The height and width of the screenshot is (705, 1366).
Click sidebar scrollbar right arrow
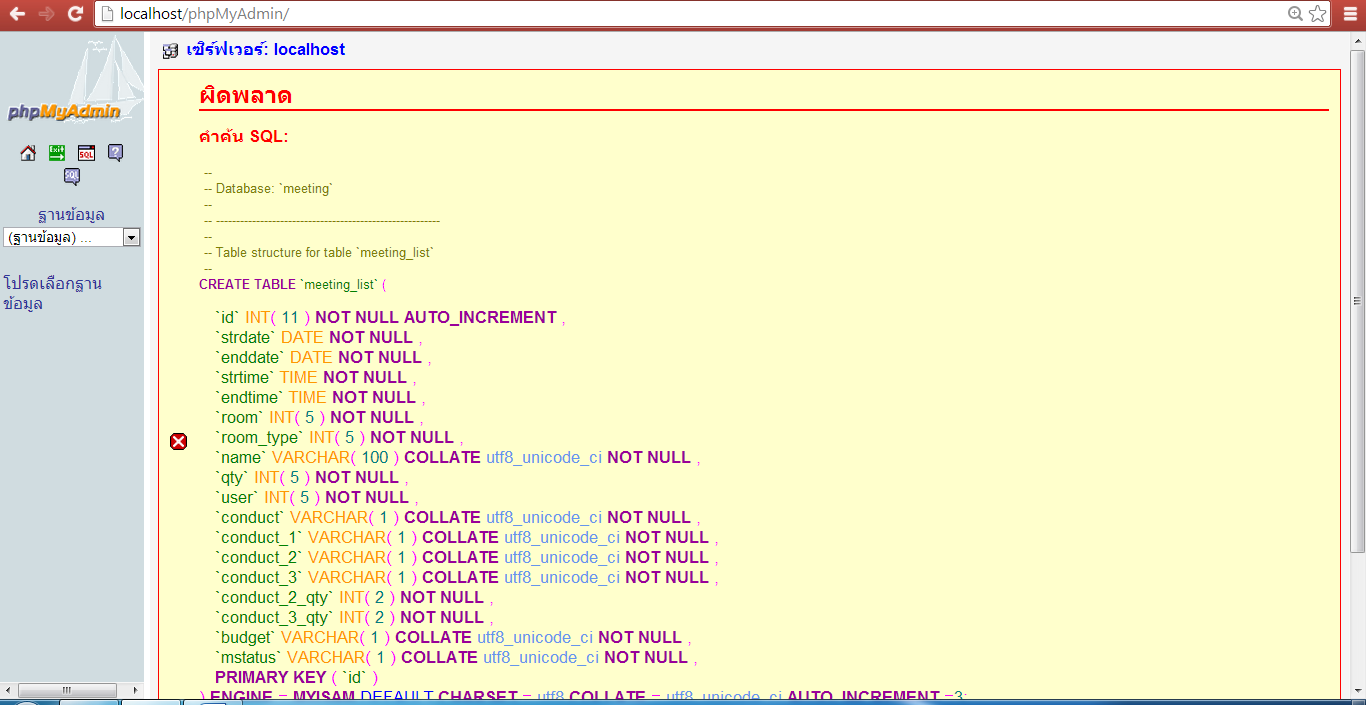[135, 690]
